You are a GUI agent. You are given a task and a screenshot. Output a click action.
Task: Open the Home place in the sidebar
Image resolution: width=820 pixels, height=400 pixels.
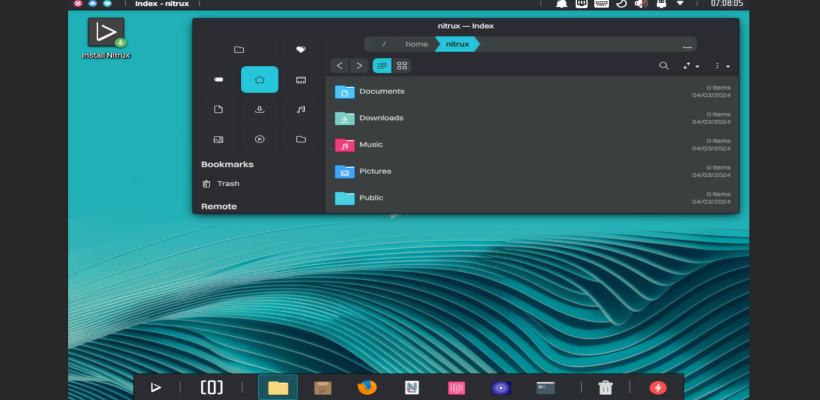259,79
